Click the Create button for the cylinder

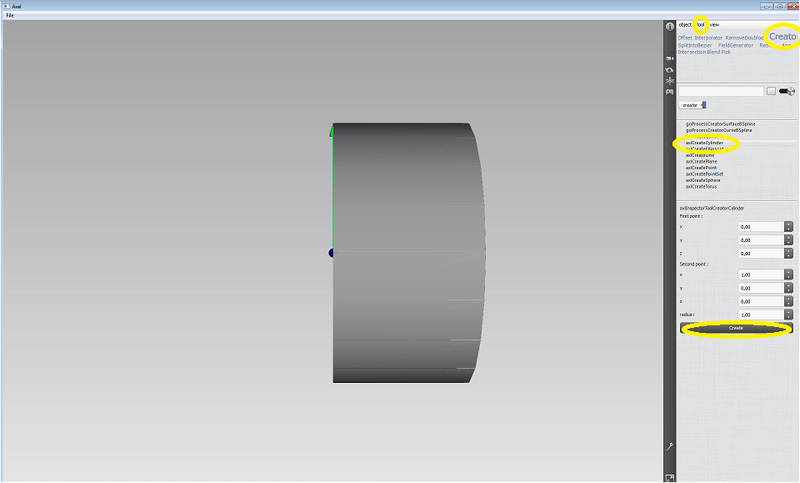pos(736,328)
